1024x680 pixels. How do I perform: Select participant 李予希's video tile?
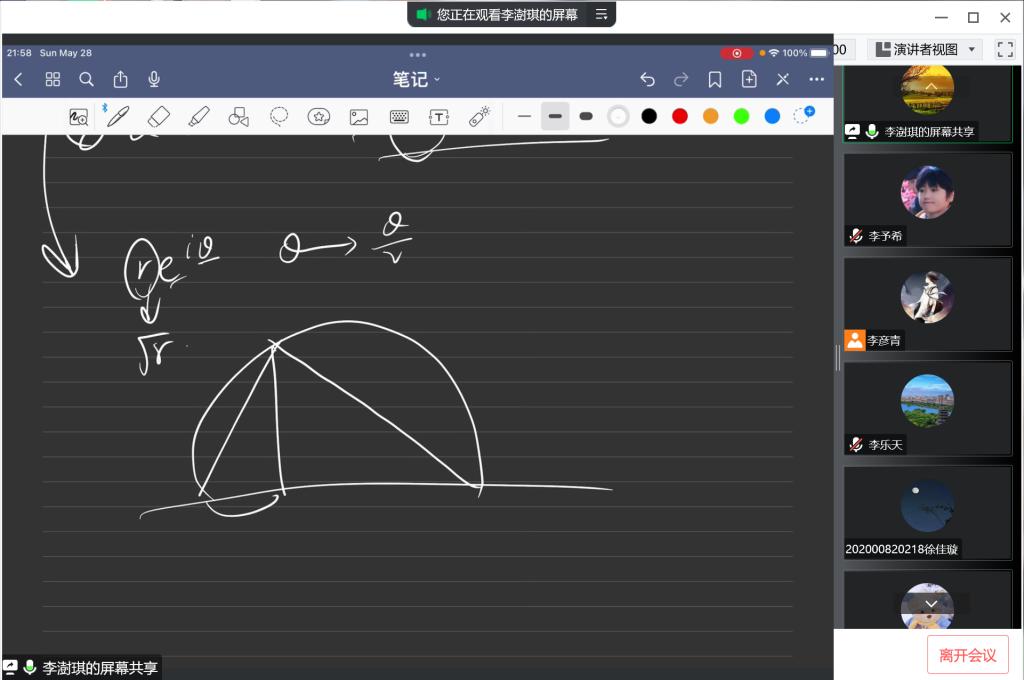coord(927,199)
